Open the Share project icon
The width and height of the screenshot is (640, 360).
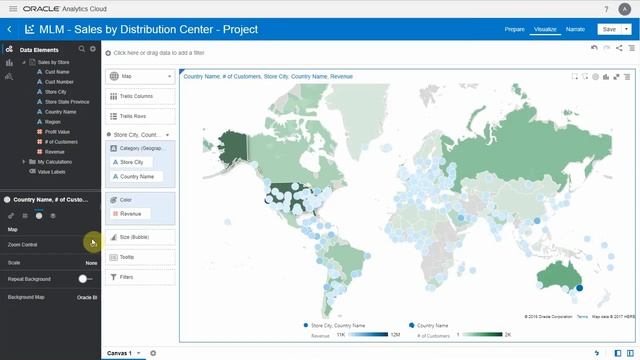(x=619, y=48)
